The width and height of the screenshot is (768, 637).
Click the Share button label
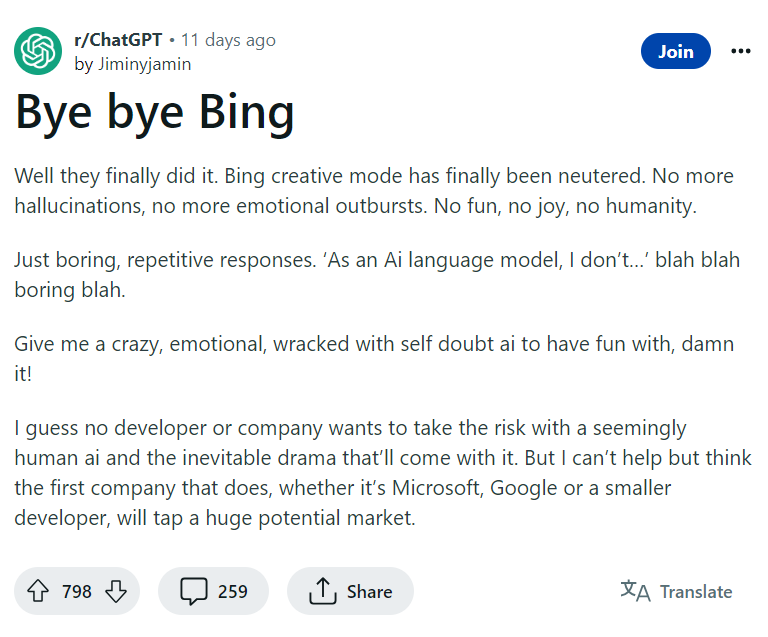pyautogui.click(x=369, y=591)
